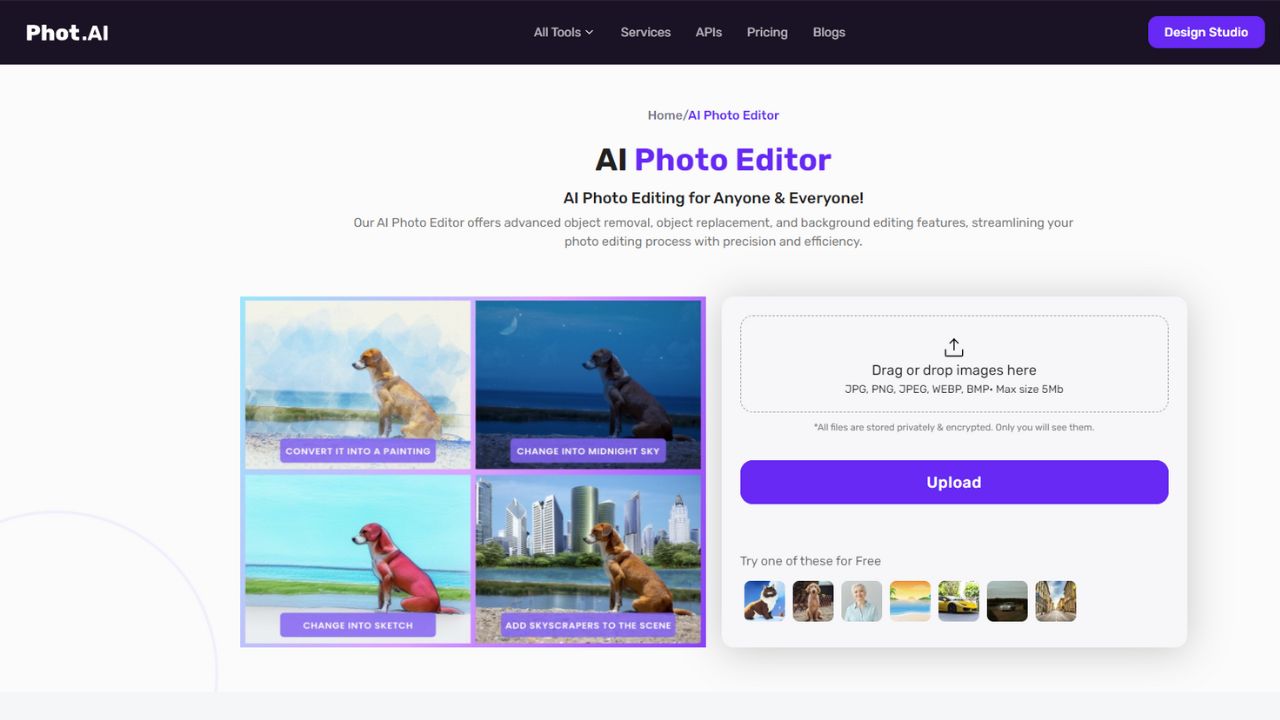Click the Change Into Sketch label
Image resolution: width=1280 pixels, height=720 pixels.
point(358,625)
